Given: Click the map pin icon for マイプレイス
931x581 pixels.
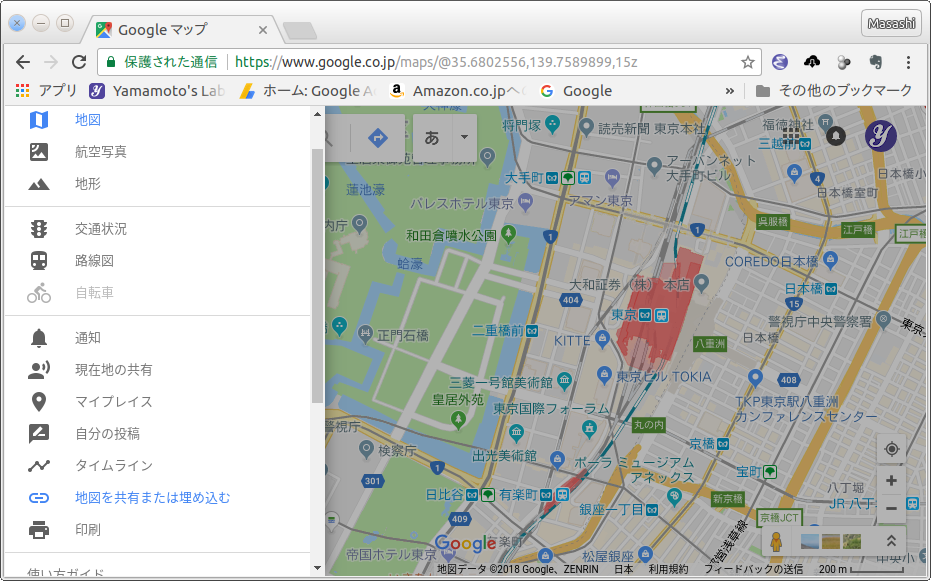Looking at the screenshot, I should point(39,402).
